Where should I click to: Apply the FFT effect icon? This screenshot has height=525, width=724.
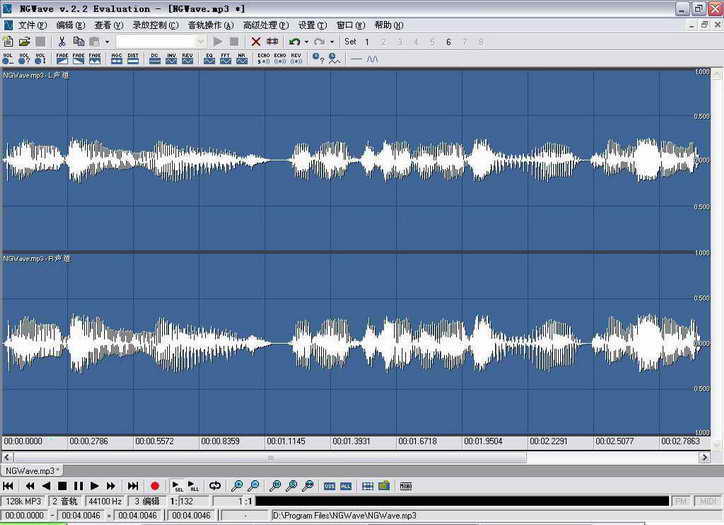pyautogui.click(x=225, y=58)
